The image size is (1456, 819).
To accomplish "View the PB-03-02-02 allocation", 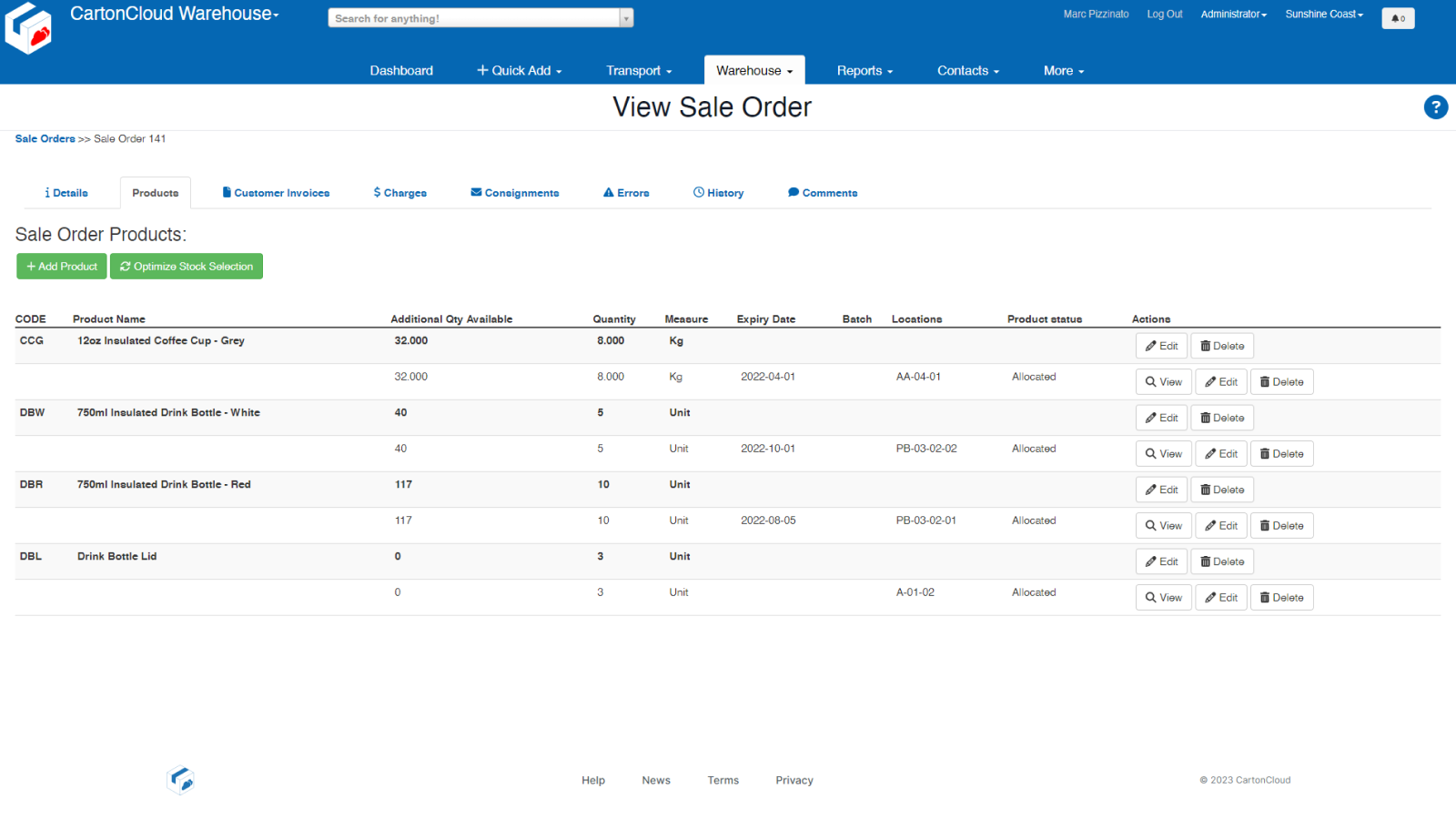I will (x=1164, y=454).
